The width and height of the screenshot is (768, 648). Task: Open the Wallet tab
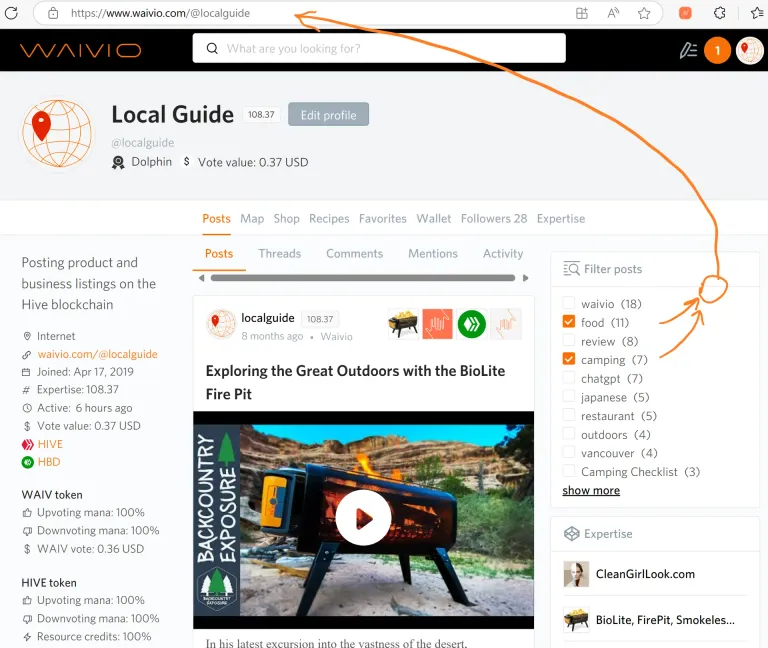pos(433,218)
